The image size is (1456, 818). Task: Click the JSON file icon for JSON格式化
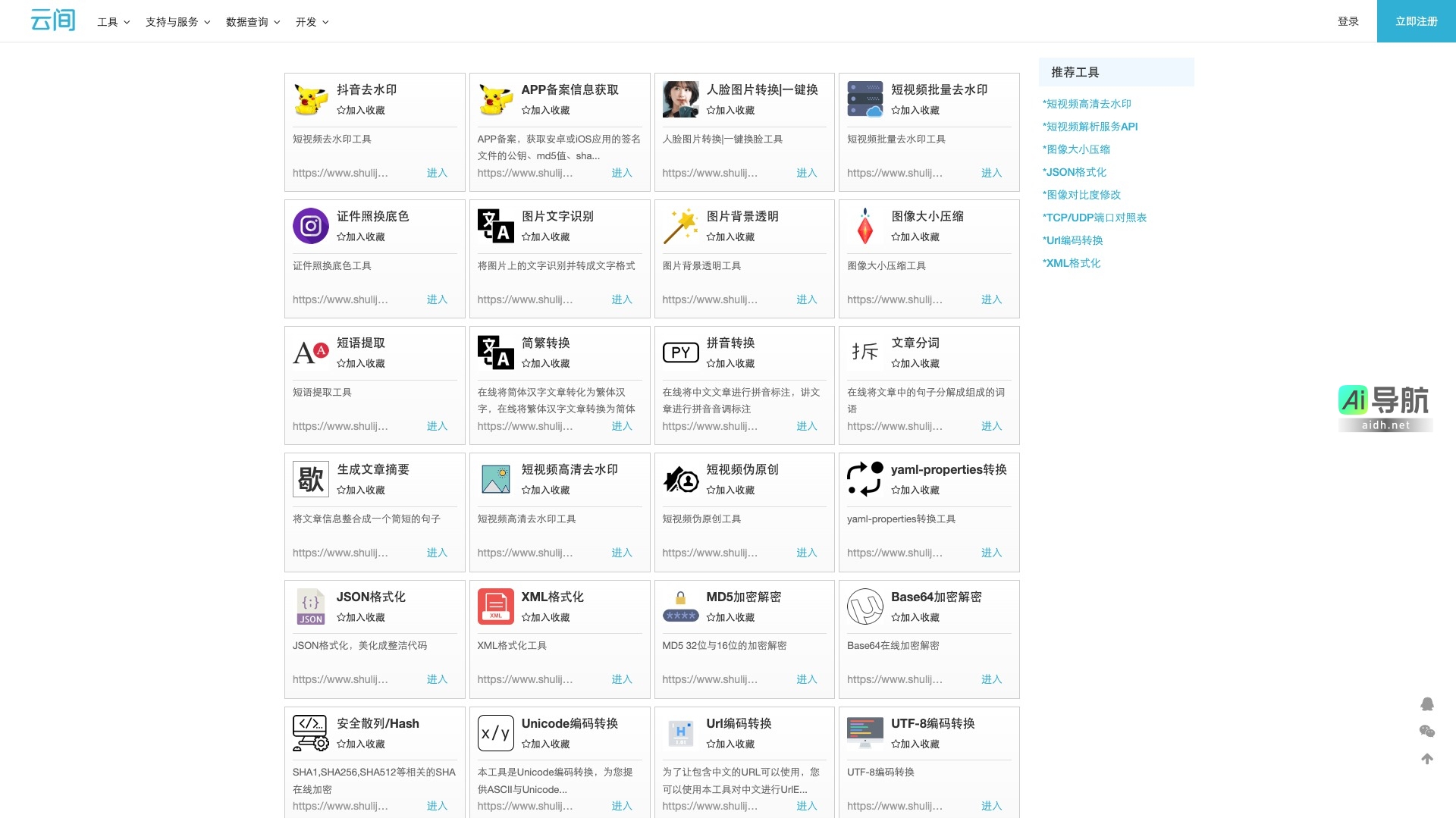(x=310, y=606)
